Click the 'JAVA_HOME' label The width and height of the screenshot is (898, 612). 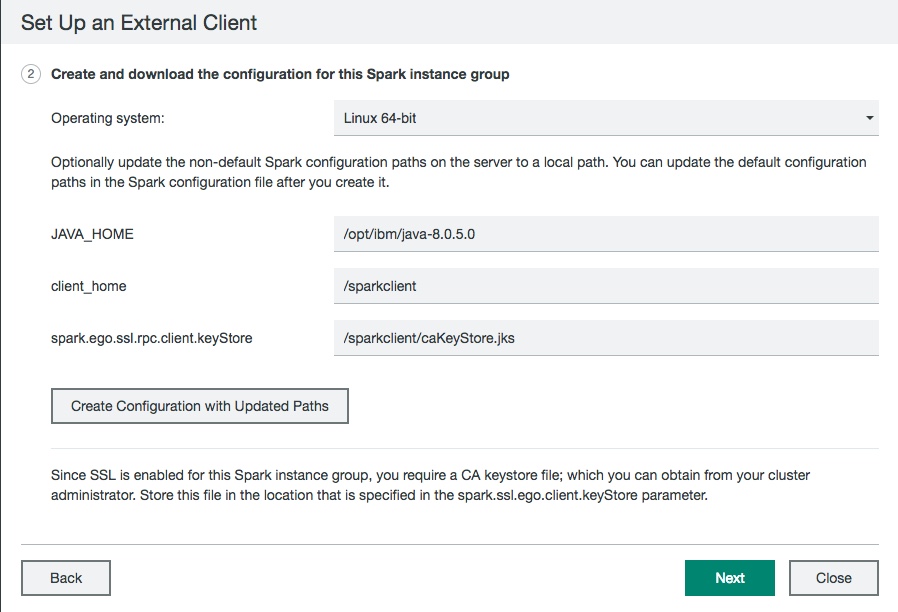92,235
